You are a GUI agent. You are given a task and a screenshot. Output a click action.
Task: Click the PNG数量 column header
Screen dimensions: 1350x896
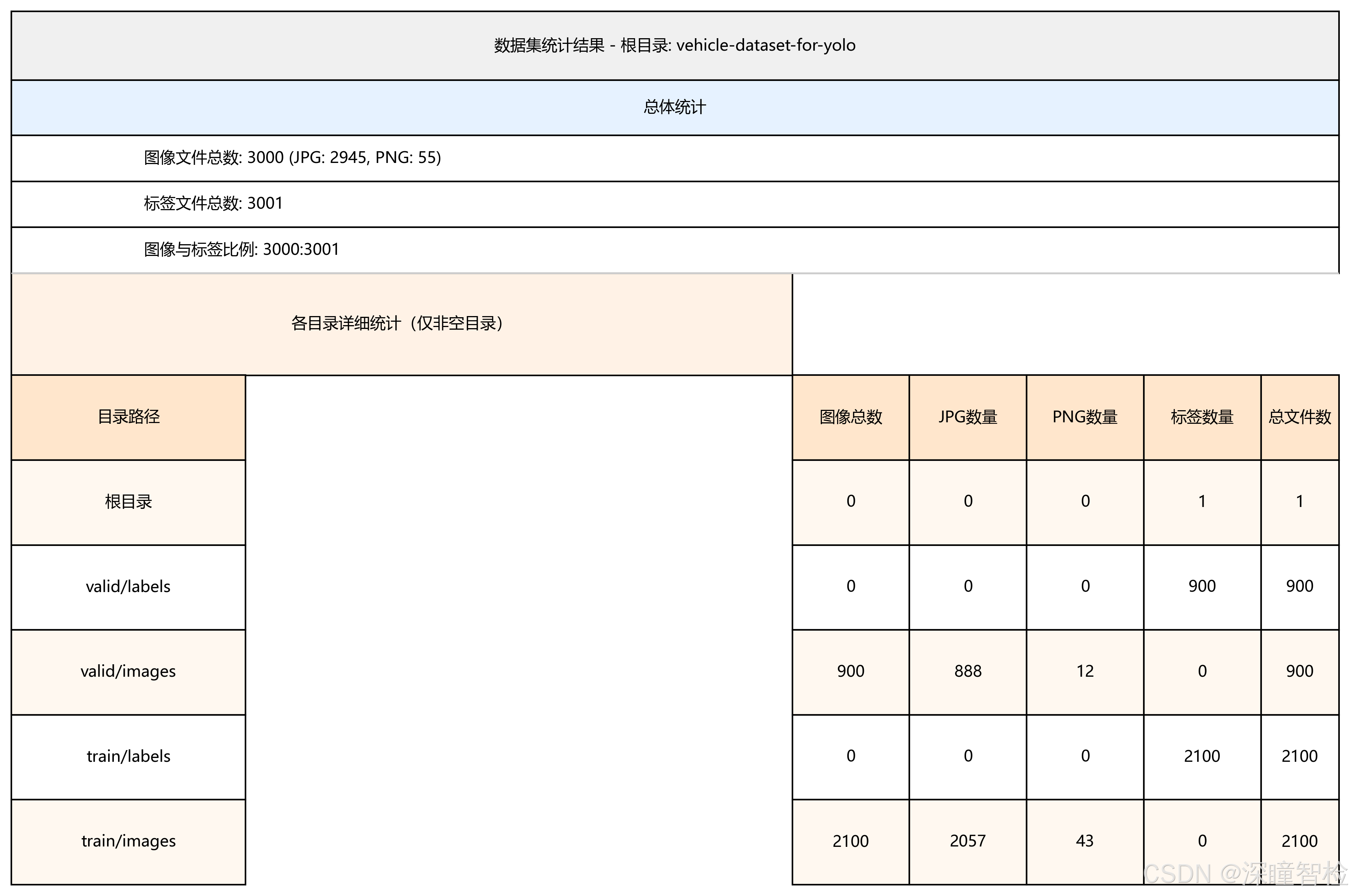pos(1085,417)
